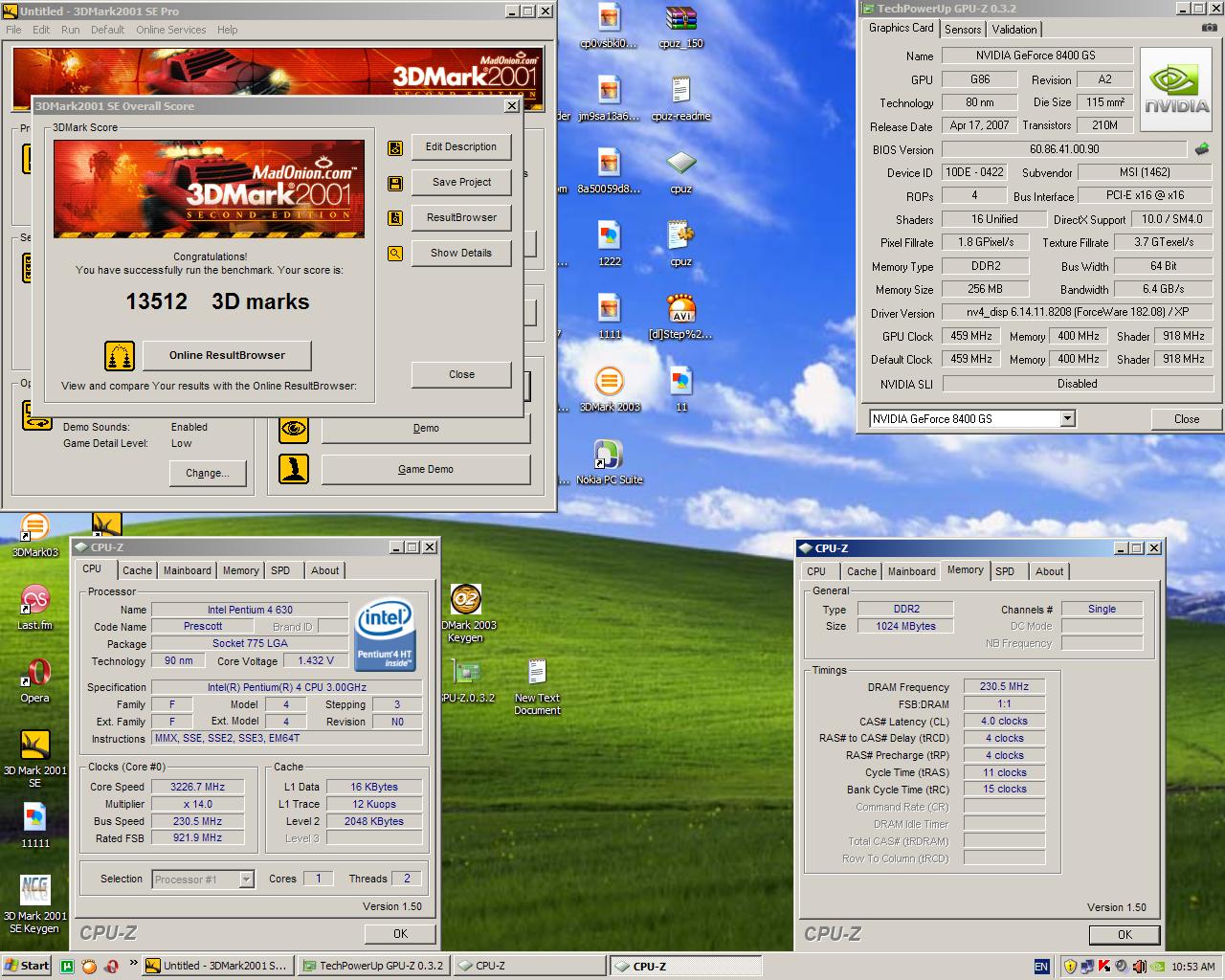
Task: Open the cpuz_150 archive on desktop
Action: click(x=680, y=25)
